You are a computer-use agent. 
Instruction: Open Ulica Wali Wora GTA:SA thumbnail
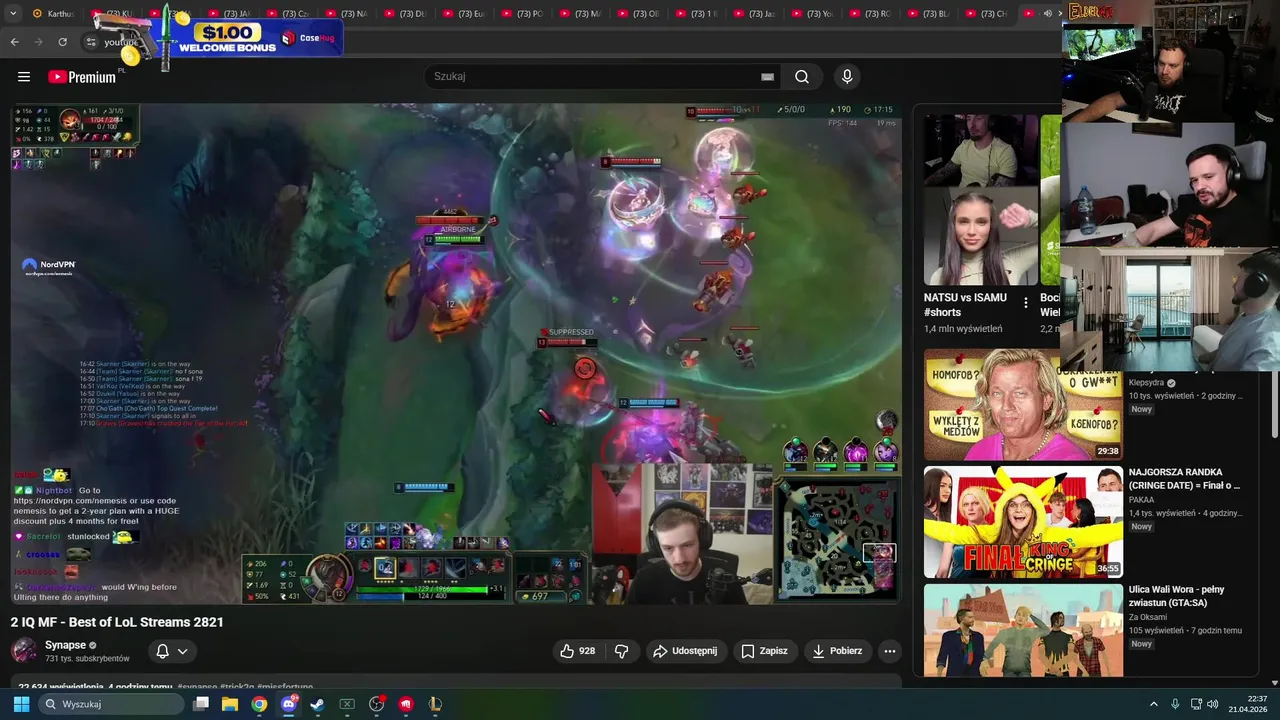pos(1023,631)
